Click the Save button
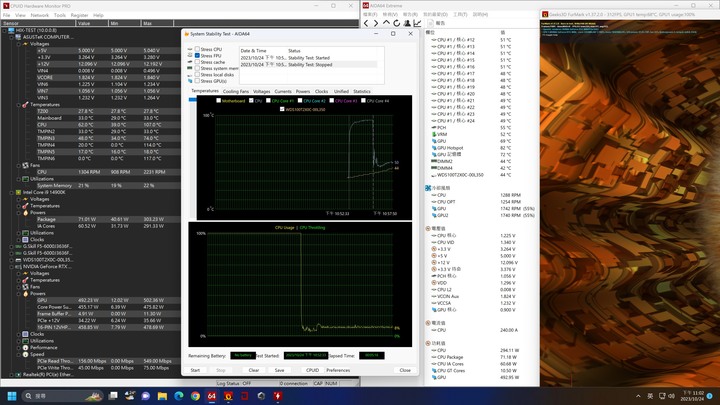This screenshot has width=720, height=405. pyautogui.click(x=279, y=370)
